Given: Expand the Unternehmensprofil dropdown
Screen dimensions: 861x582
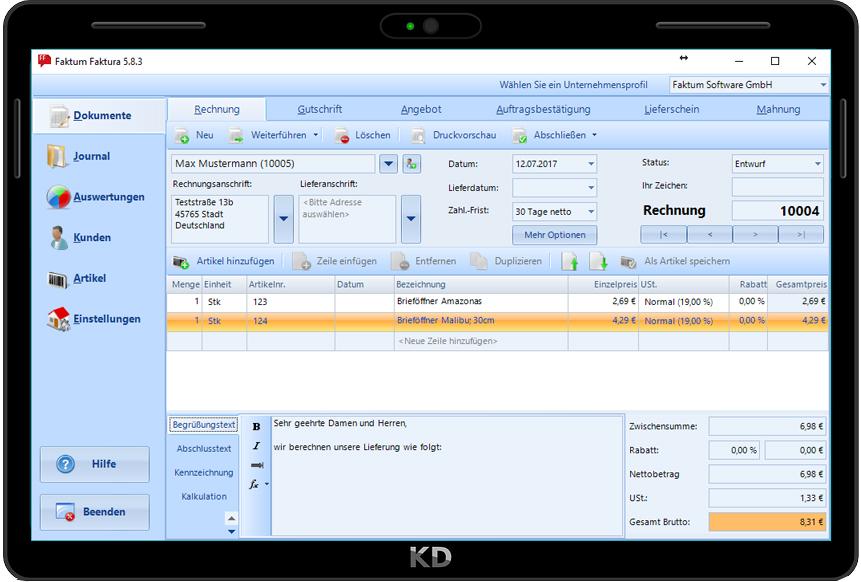Looking at the screenshot, I should (823, 85).
